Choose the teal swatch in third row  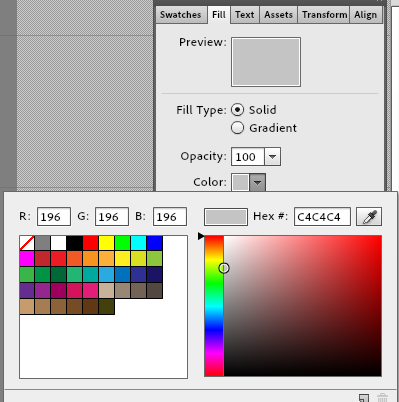pyautogui.click(x=91, y=275)
